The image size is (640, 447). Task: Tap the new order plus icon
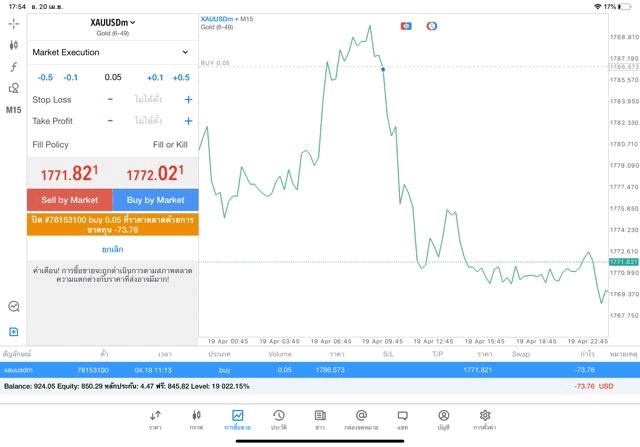(x=13, y=331)
